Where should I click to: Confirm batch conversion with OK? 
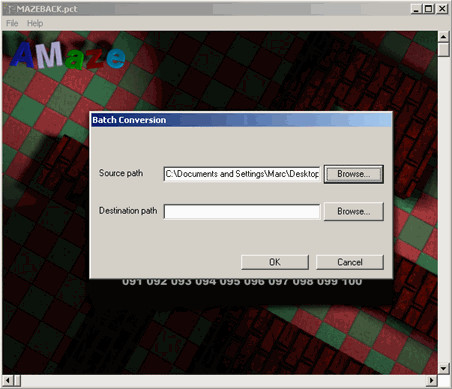[275, 262]
